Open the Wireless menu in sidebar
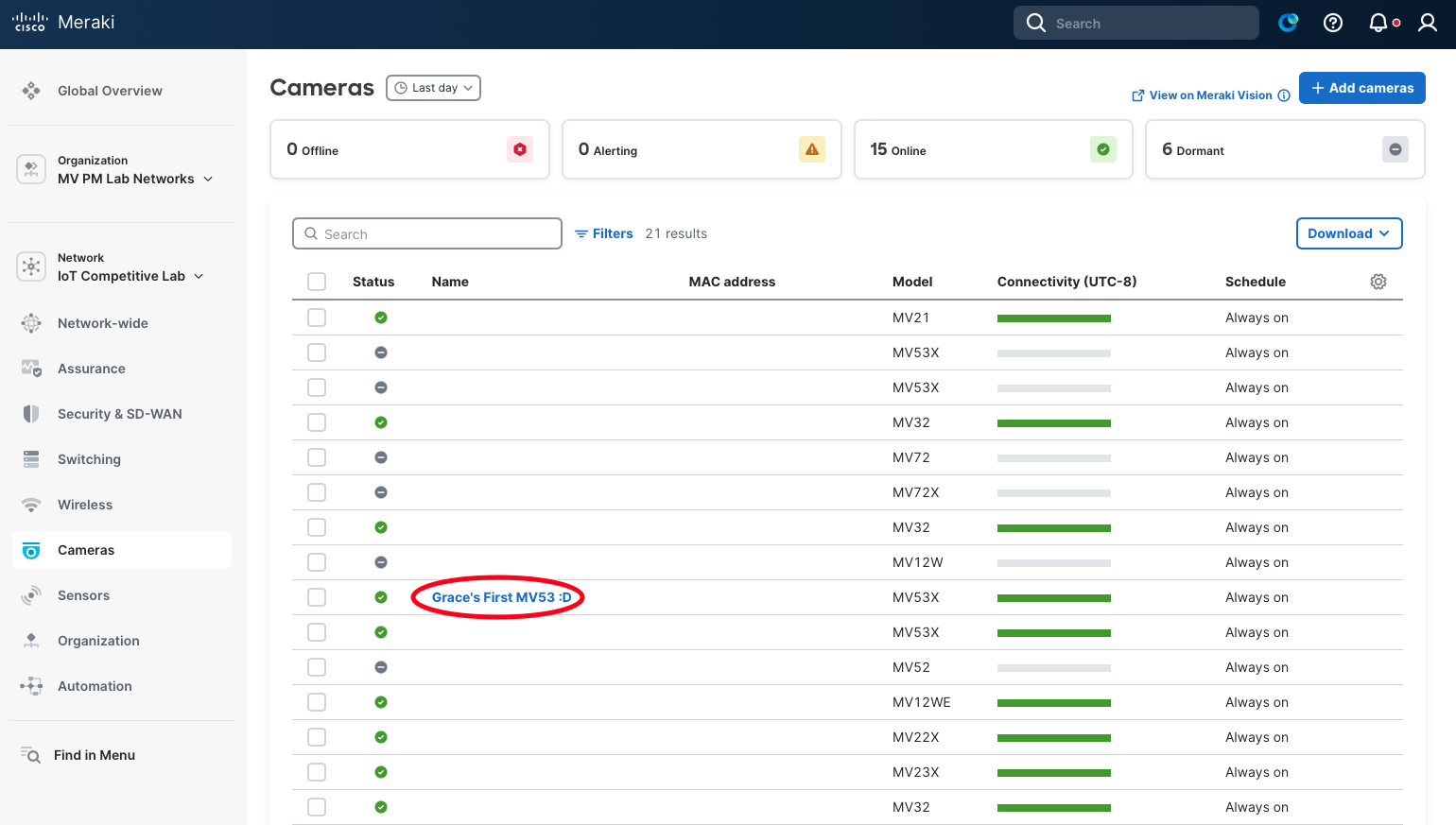1456x825 pixels. pyautogui.click(x=85, y=505)
